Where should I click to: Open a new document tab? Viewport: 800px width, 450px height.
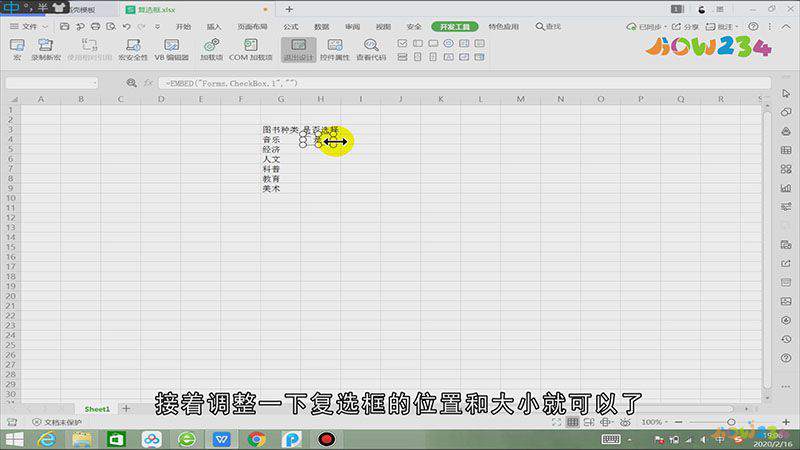[x=289, y=9]
